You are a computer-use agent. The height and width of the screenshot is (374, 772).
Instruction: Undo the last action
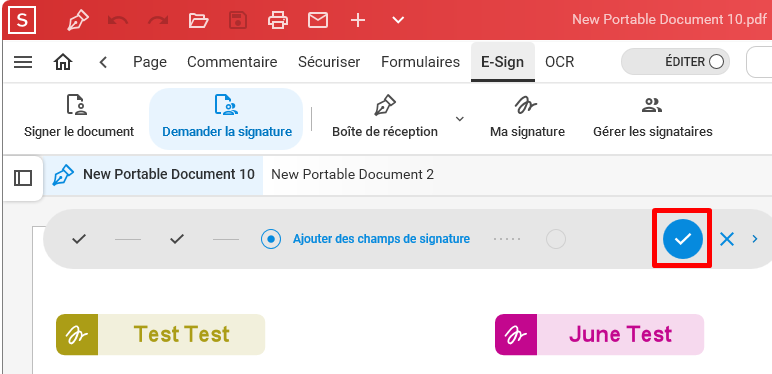pos(118,20)
